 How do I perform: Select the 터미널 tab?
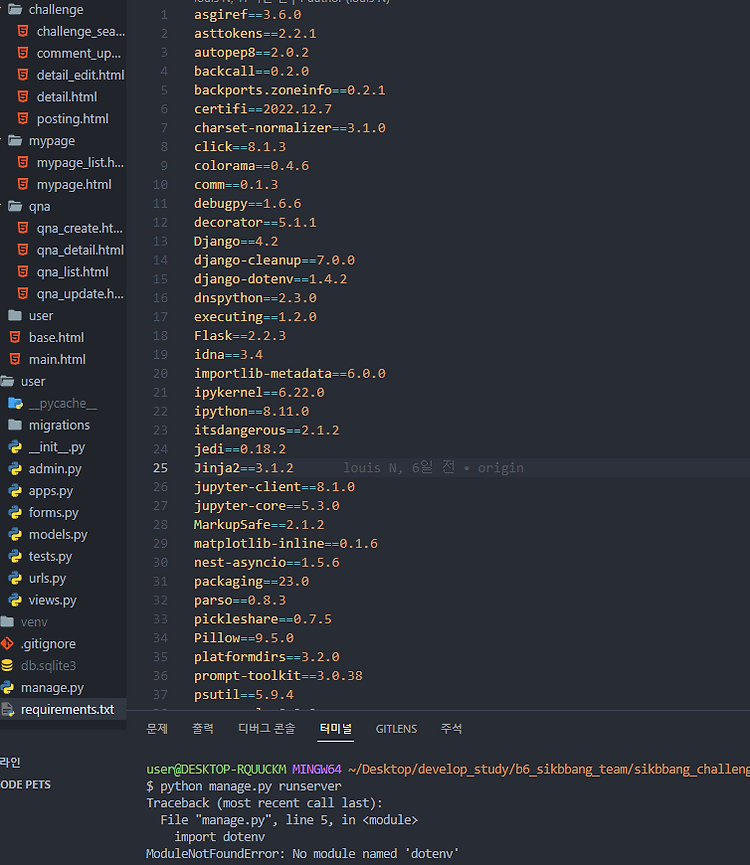pos(335,729)
